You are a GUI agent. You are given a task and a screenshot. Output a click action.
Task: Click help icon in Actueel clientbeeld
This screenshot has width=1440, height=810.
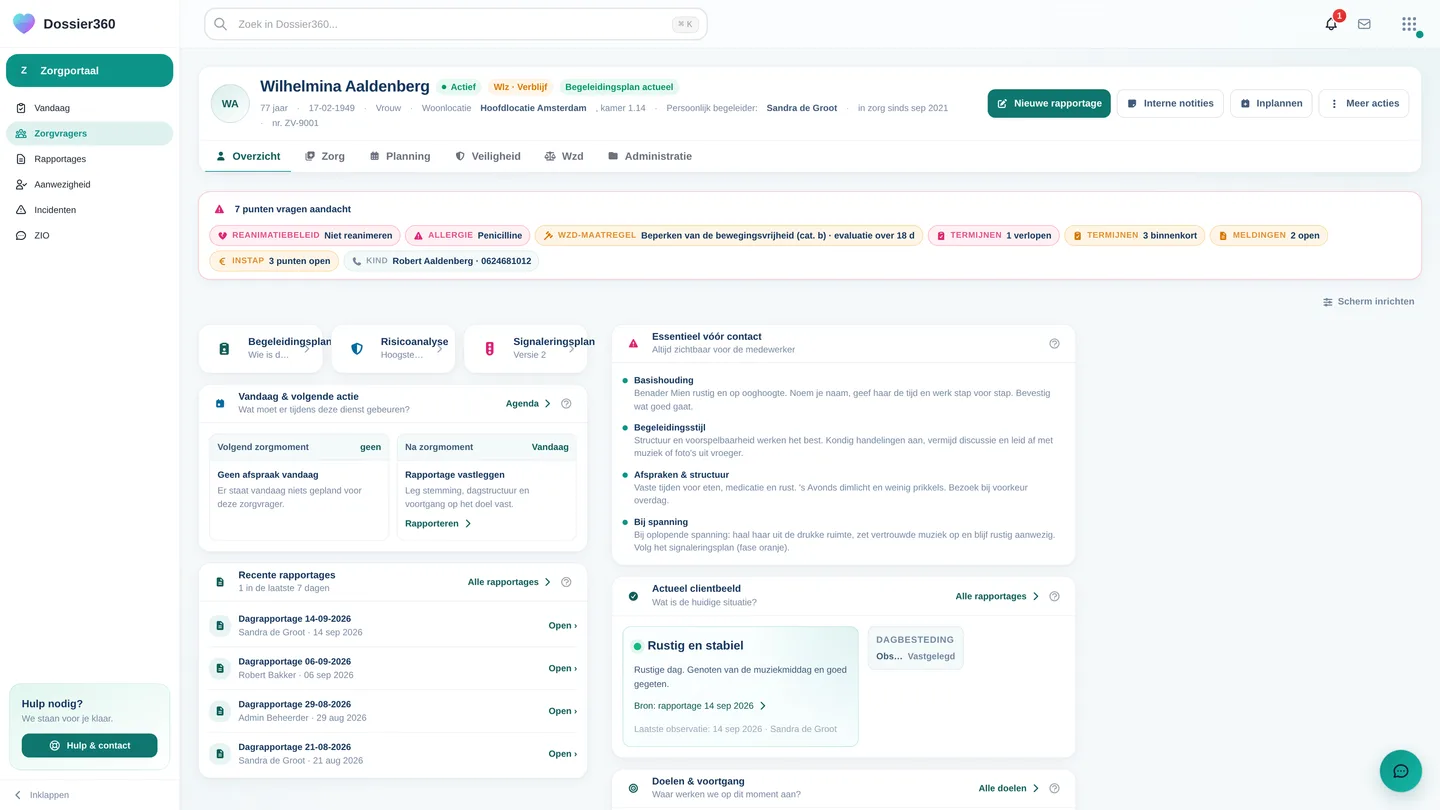[1054, 596]
